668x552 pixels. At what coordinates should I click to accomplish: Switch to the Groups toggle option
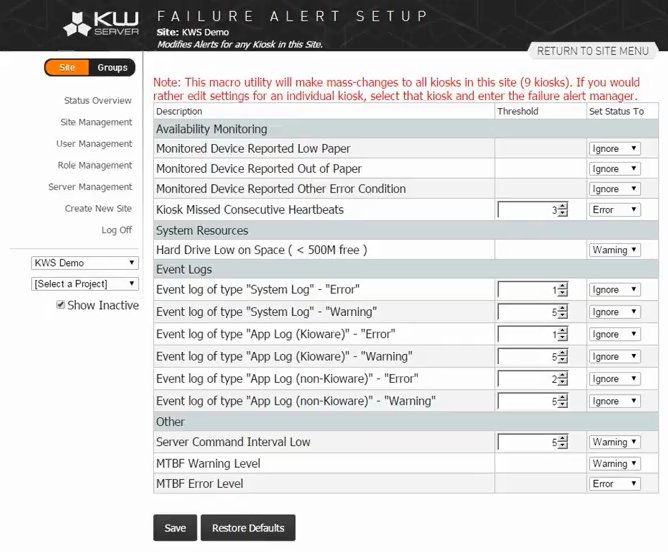tap(112, 67)
